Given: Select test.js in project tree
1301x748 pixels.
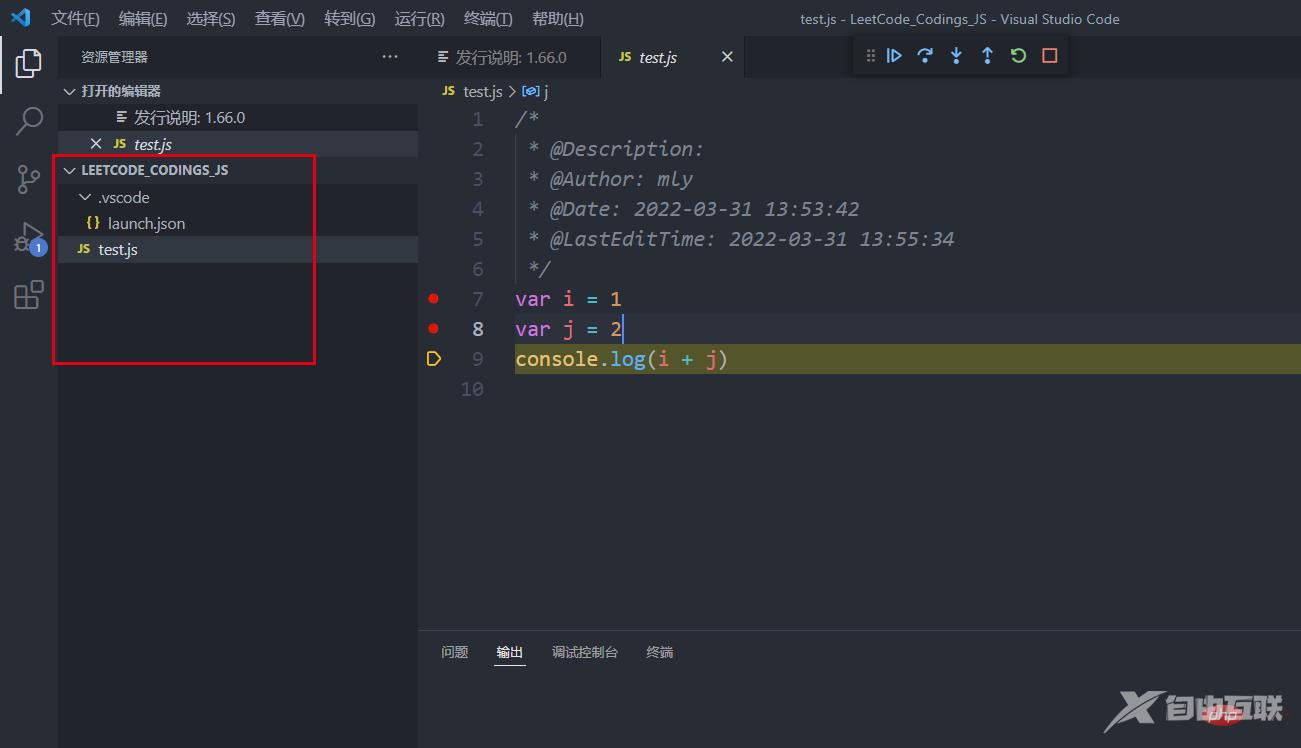Looking at the screenshot, I should tap(238, 249).
